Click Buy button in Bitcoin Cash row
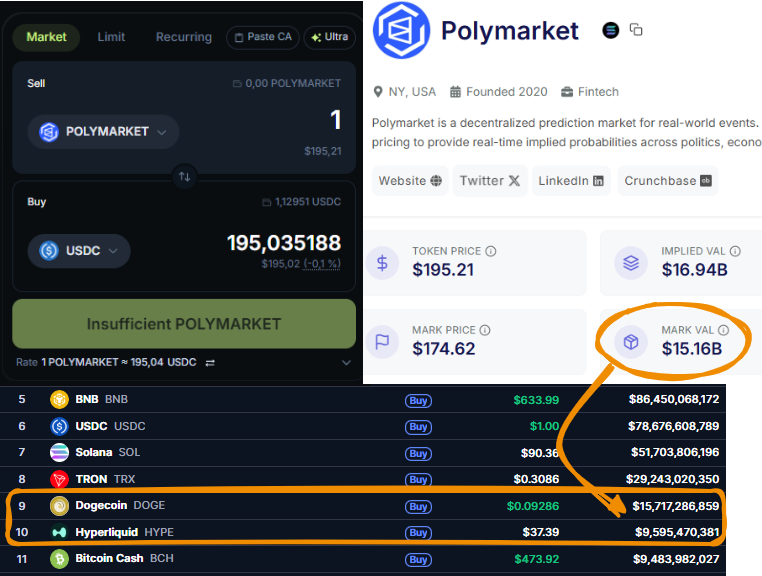Viewport: 762px width, 576px height. pyautogui.click(x=418, y=559)
